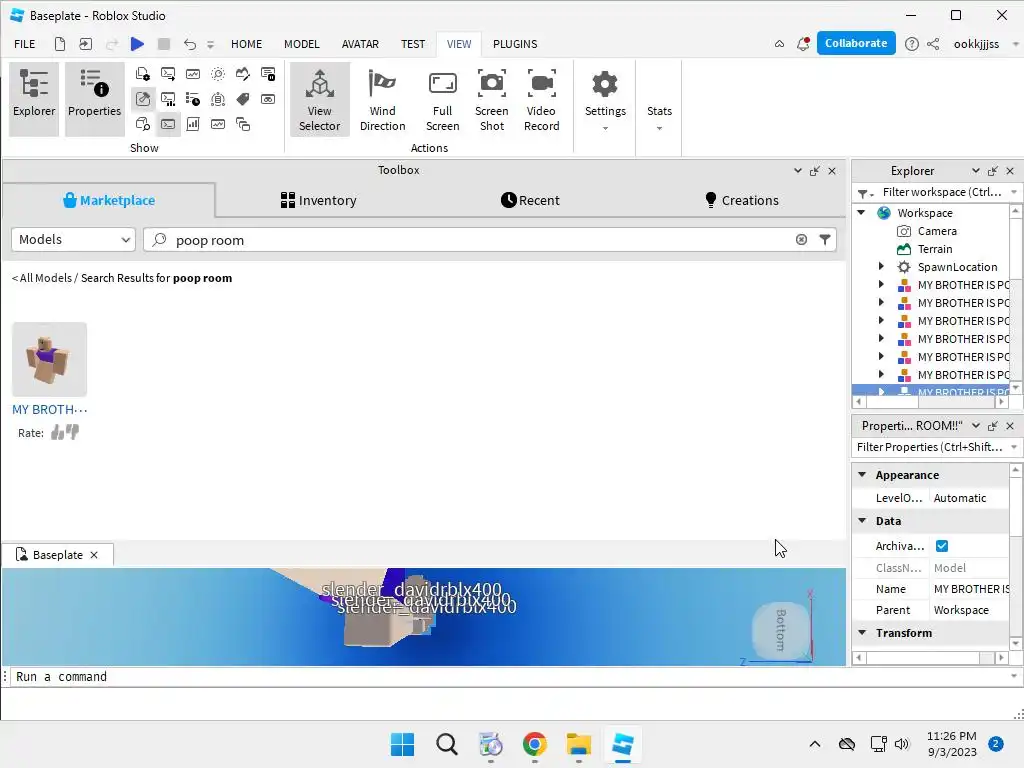Open the Toolbox panel options arrow
Screen dimensions: 1024x768
click(797, 170)
